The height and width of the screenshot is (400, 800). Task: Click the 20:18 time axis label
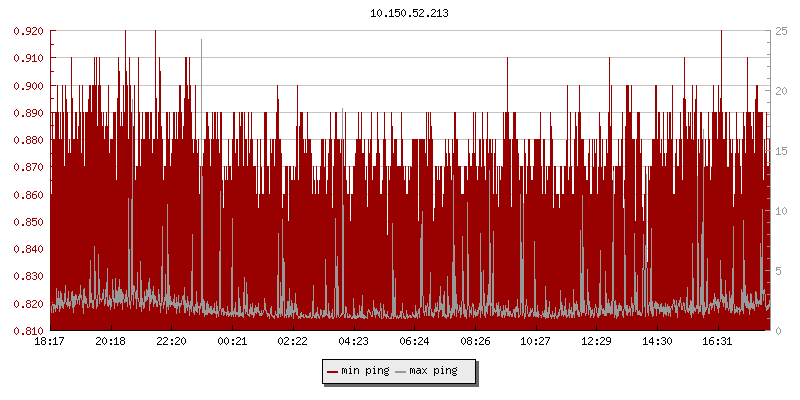coord(111,342)
